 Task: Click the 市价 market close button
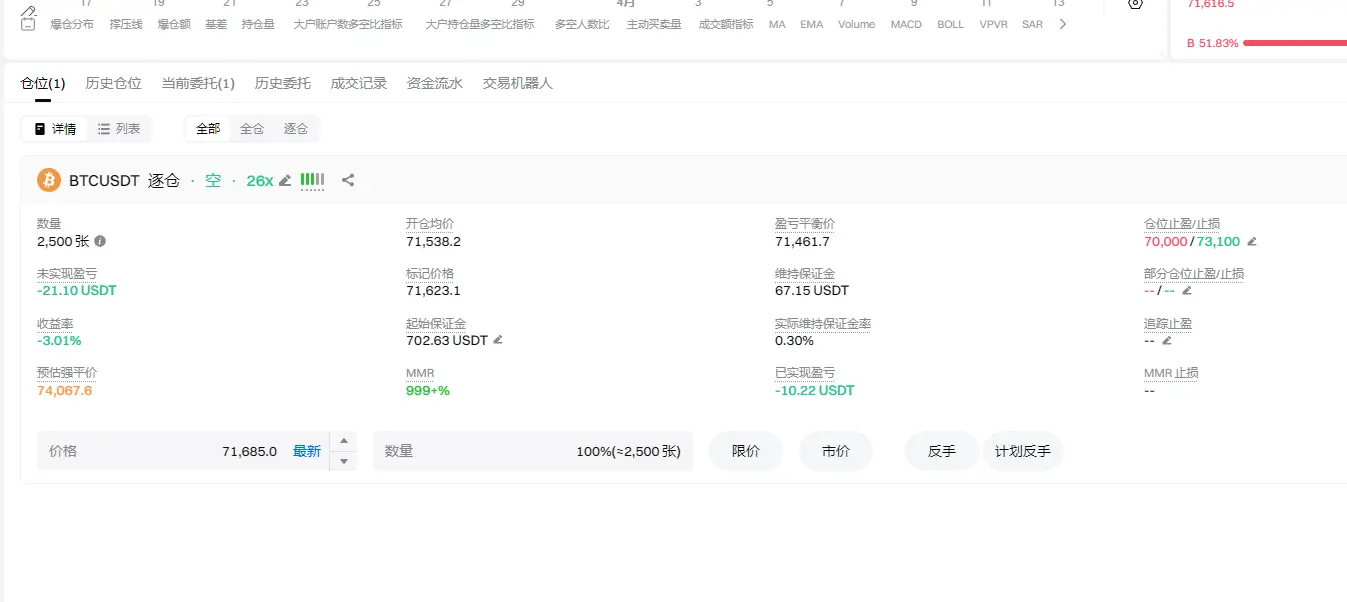click(836, 451)
